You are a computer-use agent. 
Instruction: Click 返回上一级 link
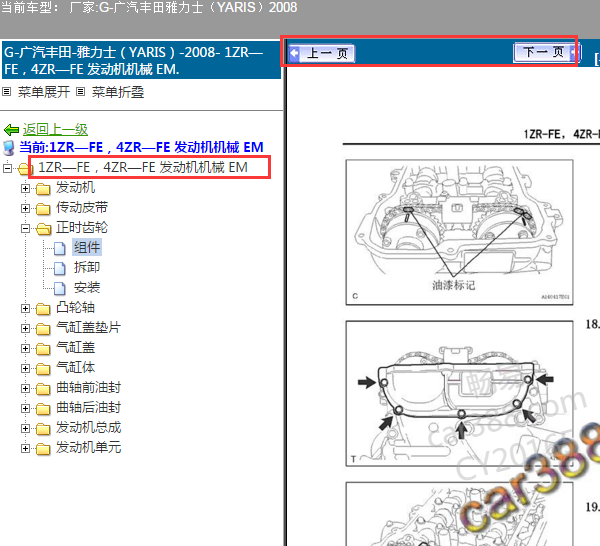[55, 130]
